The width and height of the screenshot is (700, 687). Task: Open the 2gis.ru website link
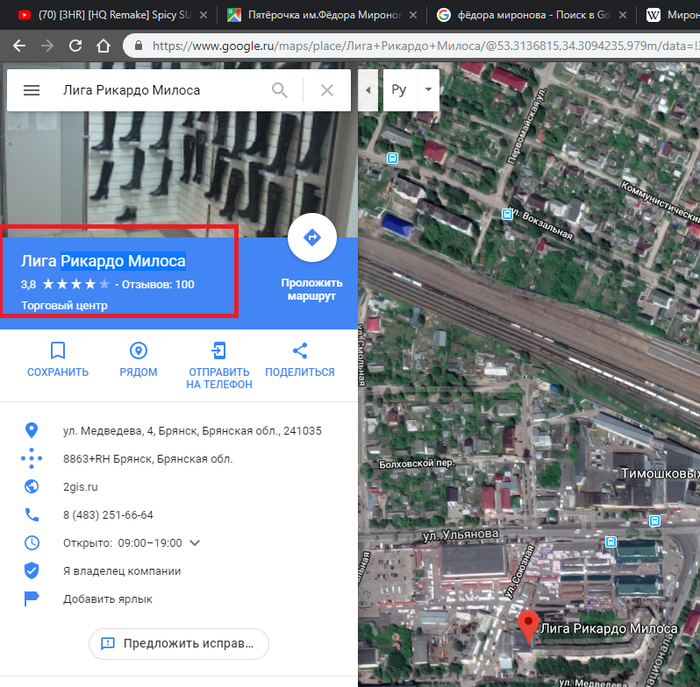tap(81, 487)
